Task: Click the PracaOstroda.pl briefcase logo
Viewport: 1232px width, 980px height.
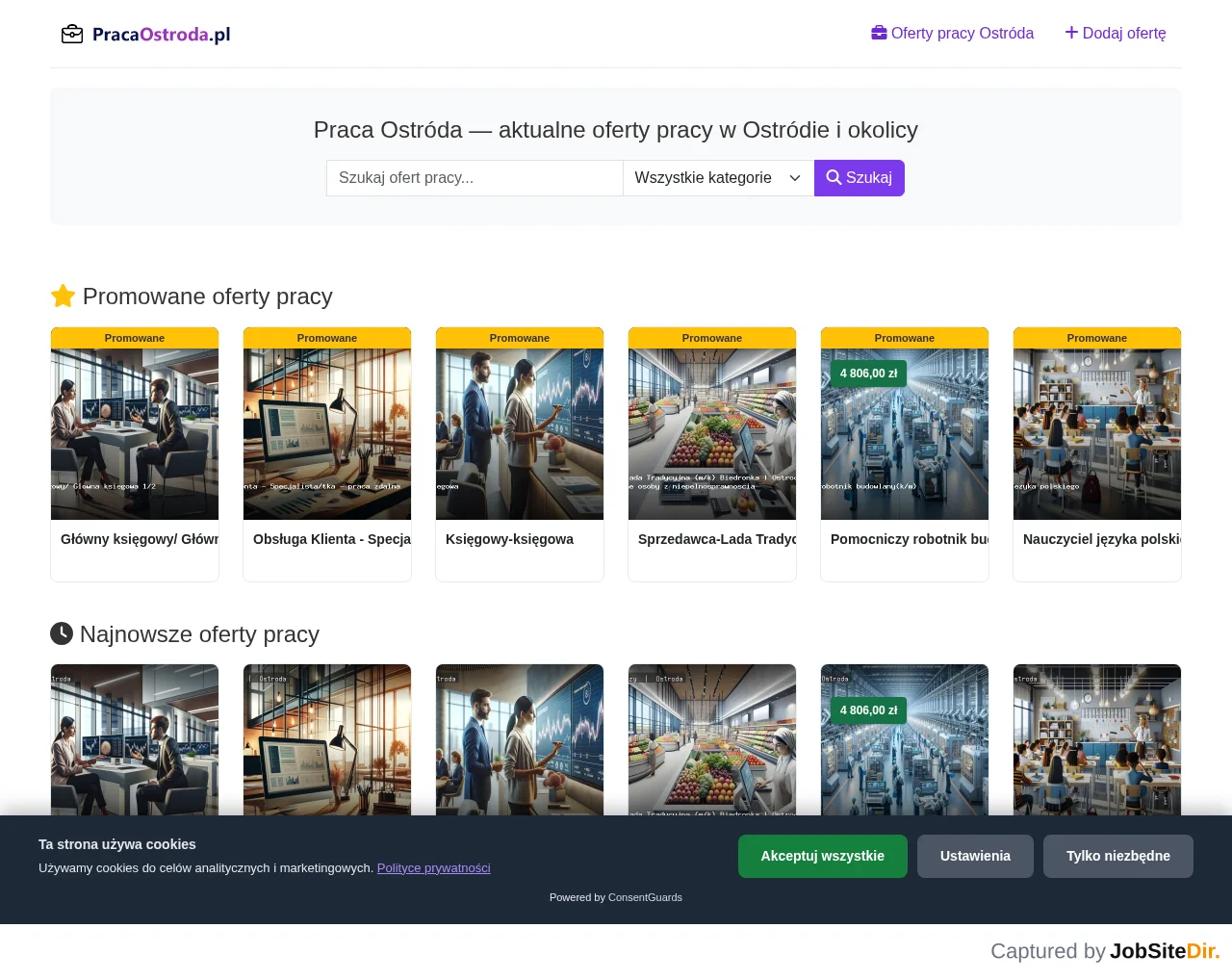Action: 145,34
